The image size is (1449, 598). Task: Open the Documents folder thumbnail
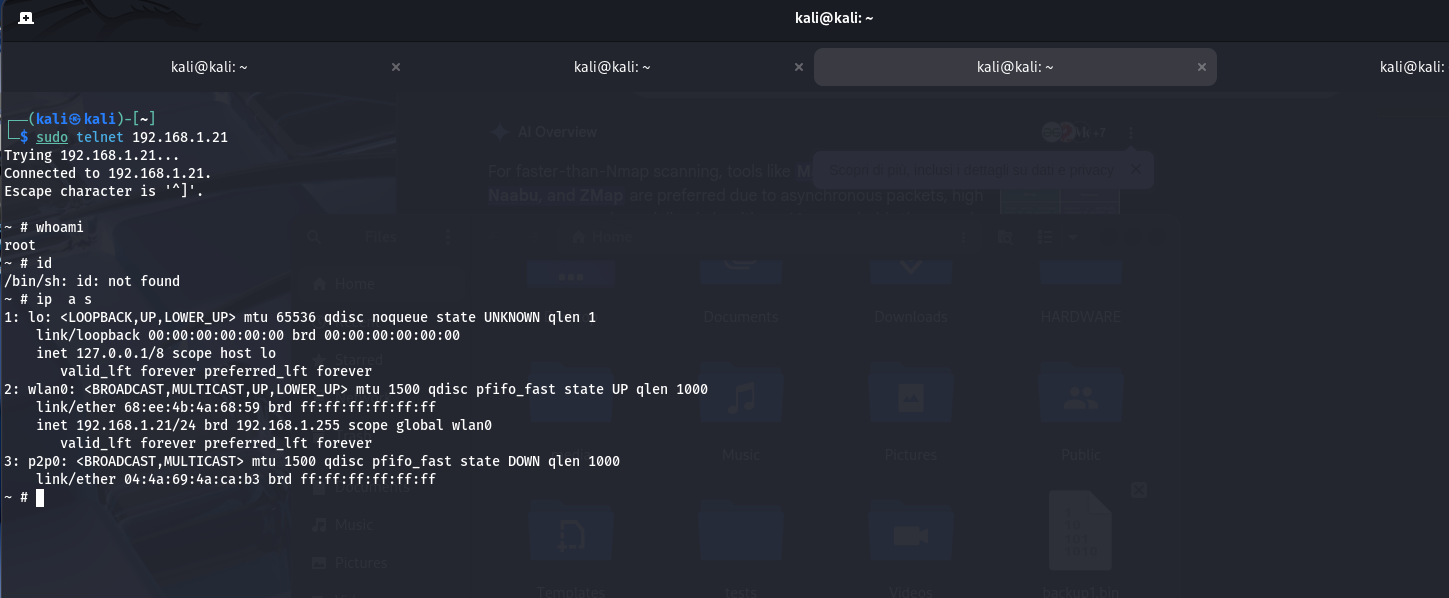[x=740, y=270]
